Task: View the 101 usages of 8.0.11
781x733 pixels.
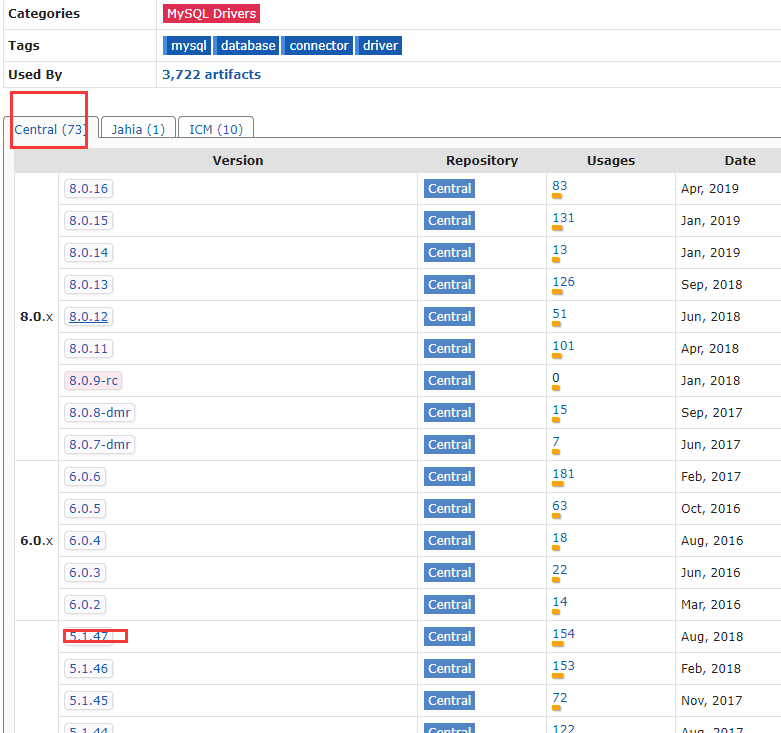Action: 563,346
